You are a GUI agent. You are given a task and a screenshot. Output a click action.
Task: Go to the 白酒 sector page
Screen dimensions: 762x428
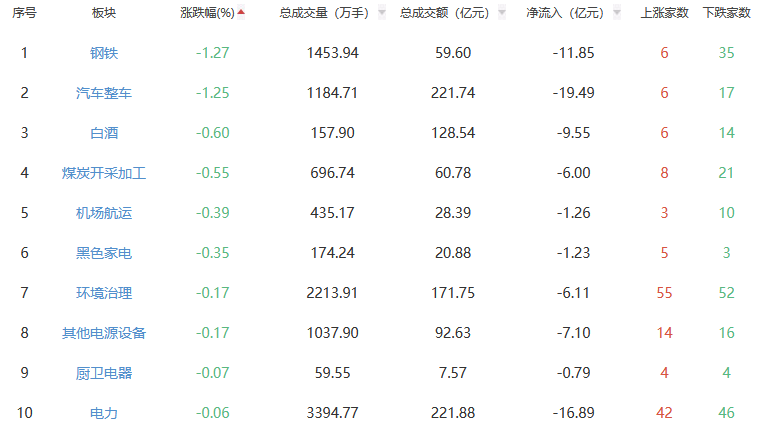[x=103, y=133]
